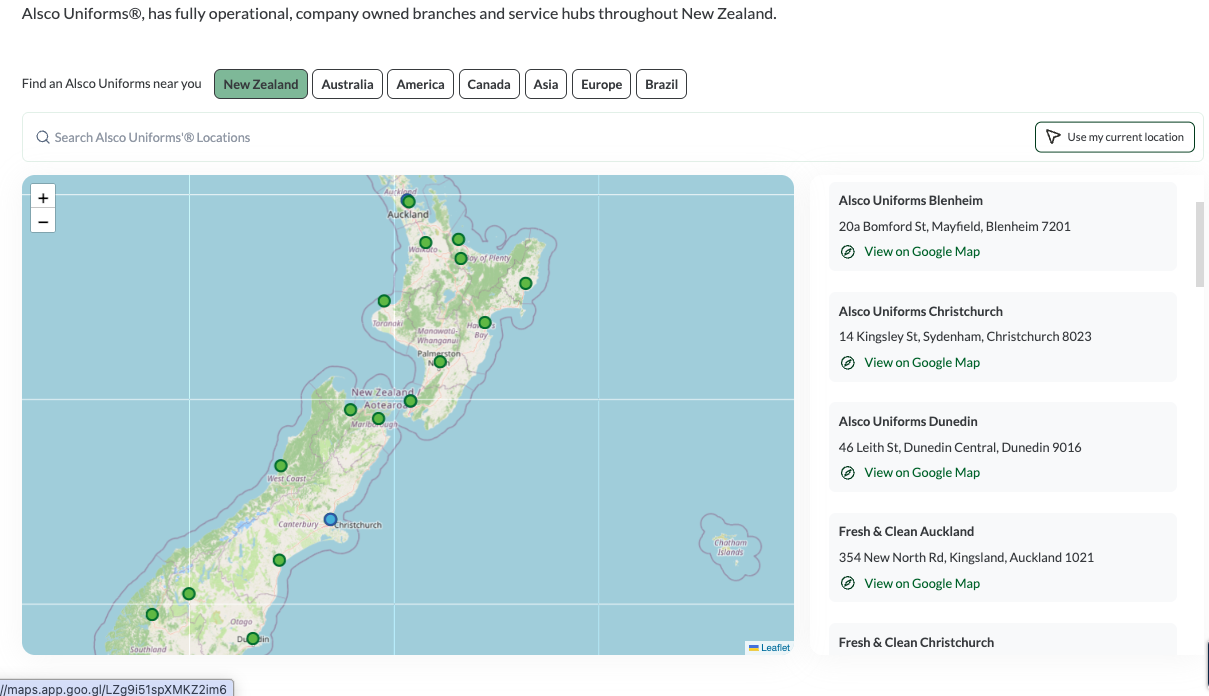The image size is (1209, 696).
Task: Select the marker above West Coast label
Action: click(281, 465)
